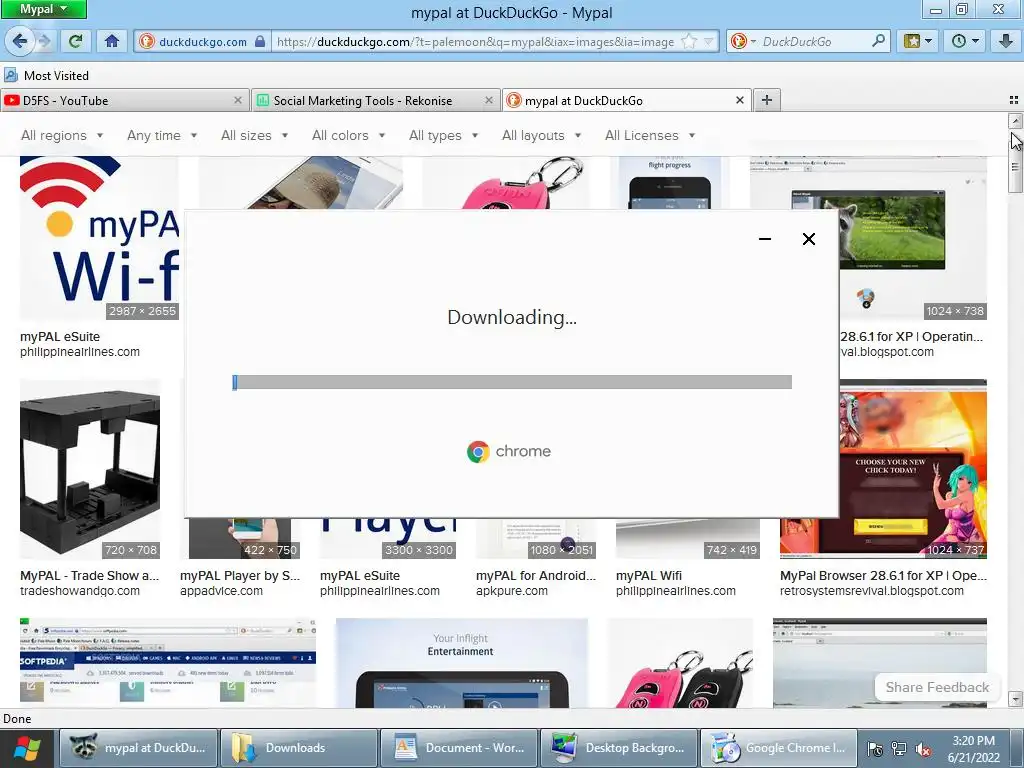Open Downloads folder in taskbar

(298, 748)
